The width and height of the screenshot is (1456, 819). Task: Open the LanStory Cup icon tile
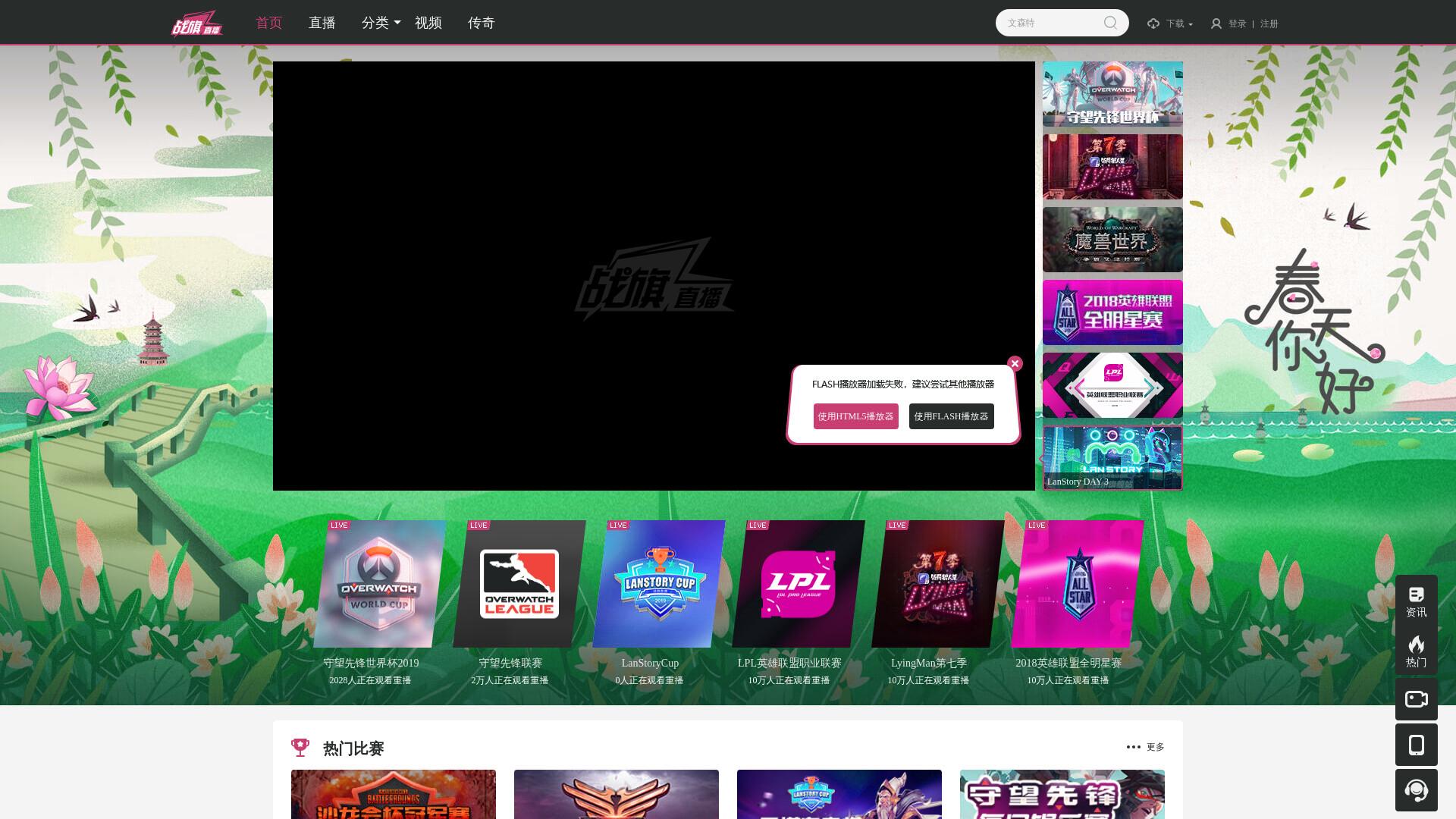659,584
